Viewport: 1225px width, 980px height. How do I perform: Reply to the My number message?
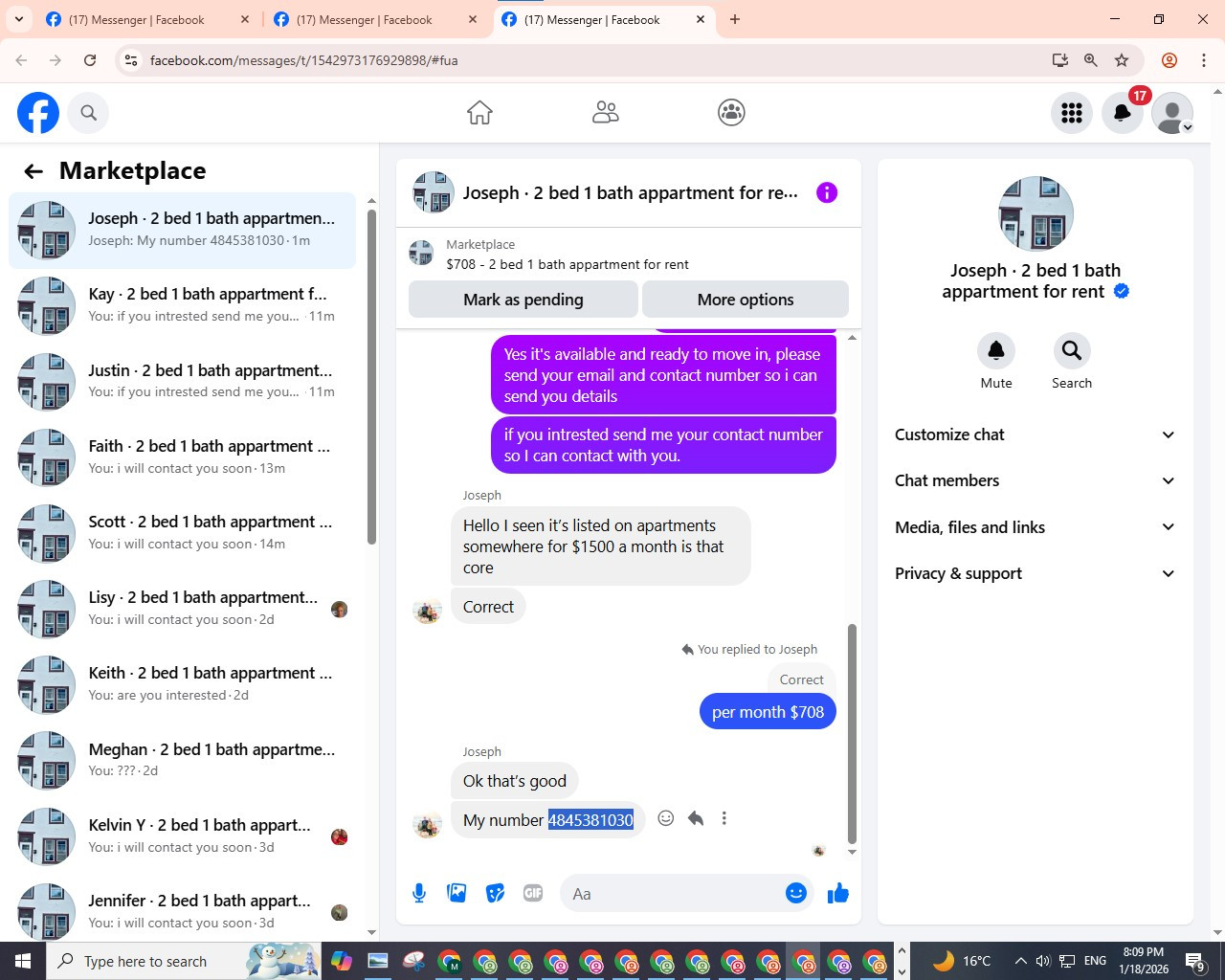696,818
